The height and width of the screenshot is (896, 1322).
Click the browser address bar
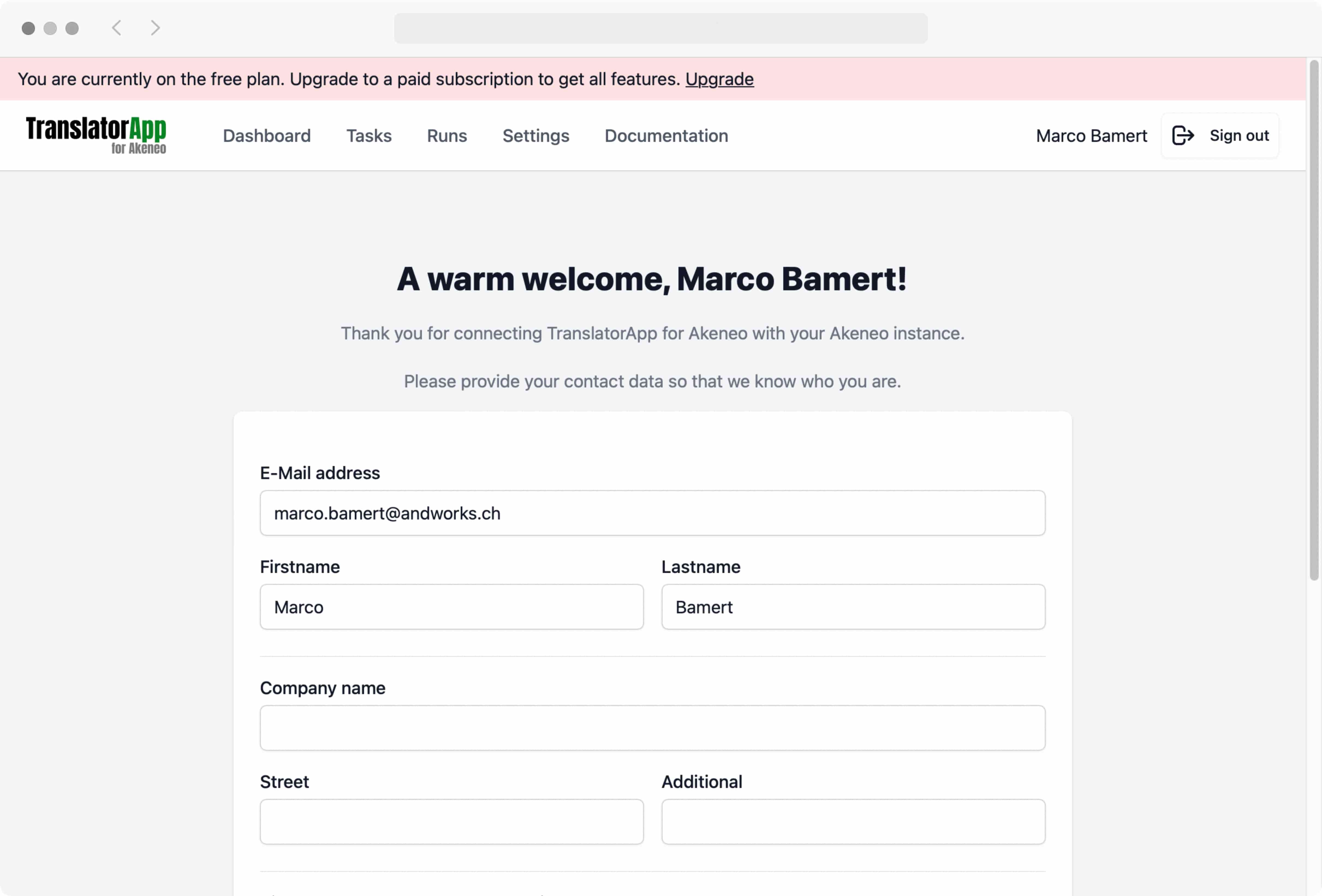660,28
